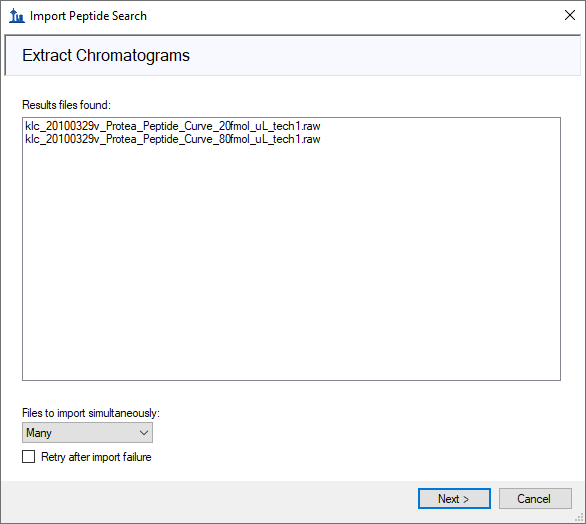Enable Retry after import failure checkbox
The height and width of the screenshot is (524, 586).
[28, 457]
